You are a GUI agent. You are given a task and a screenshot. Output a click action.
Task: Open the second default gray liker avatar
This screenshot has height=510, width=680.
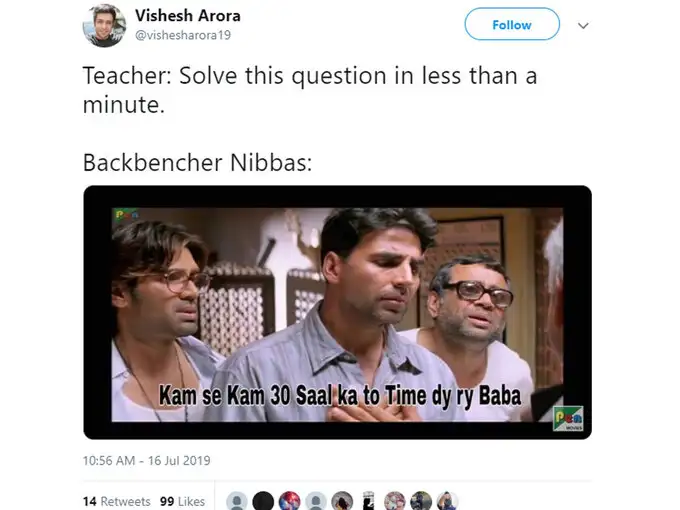pyautogui.click(x=316, y=501)
